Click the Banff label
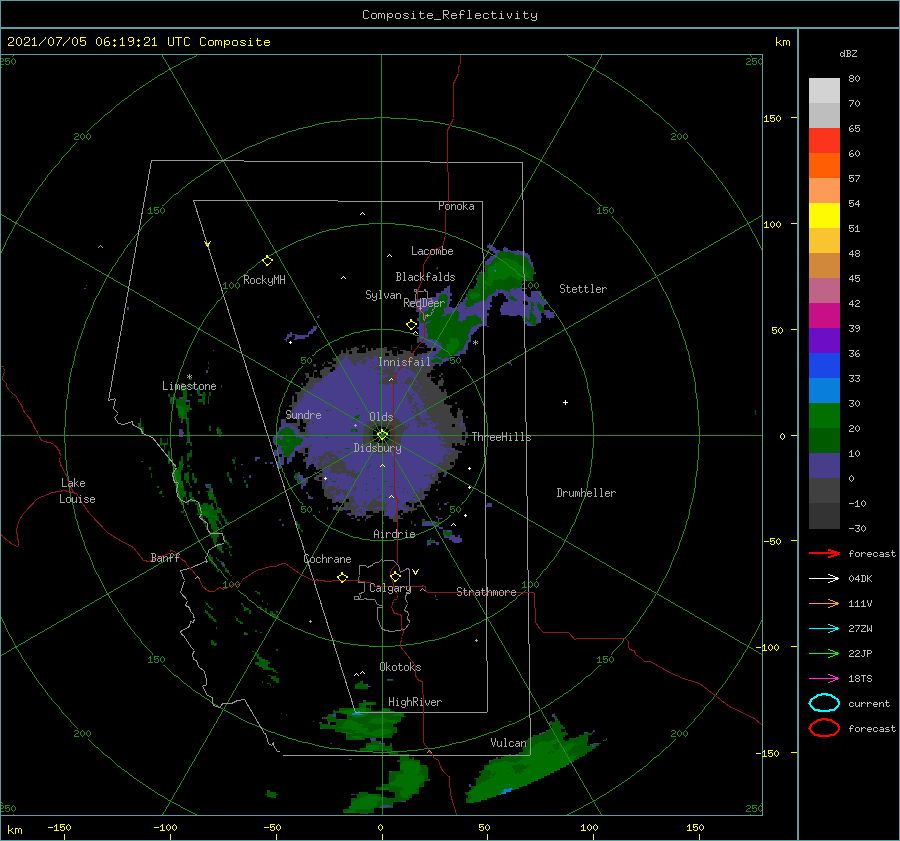900x841 pixels. [165, 557]
